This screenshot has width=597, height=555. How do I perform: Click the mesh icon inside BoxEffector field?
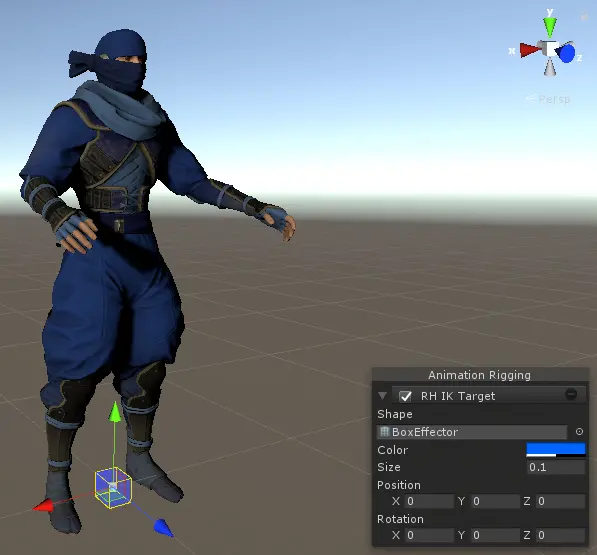(x=385, y=432)
